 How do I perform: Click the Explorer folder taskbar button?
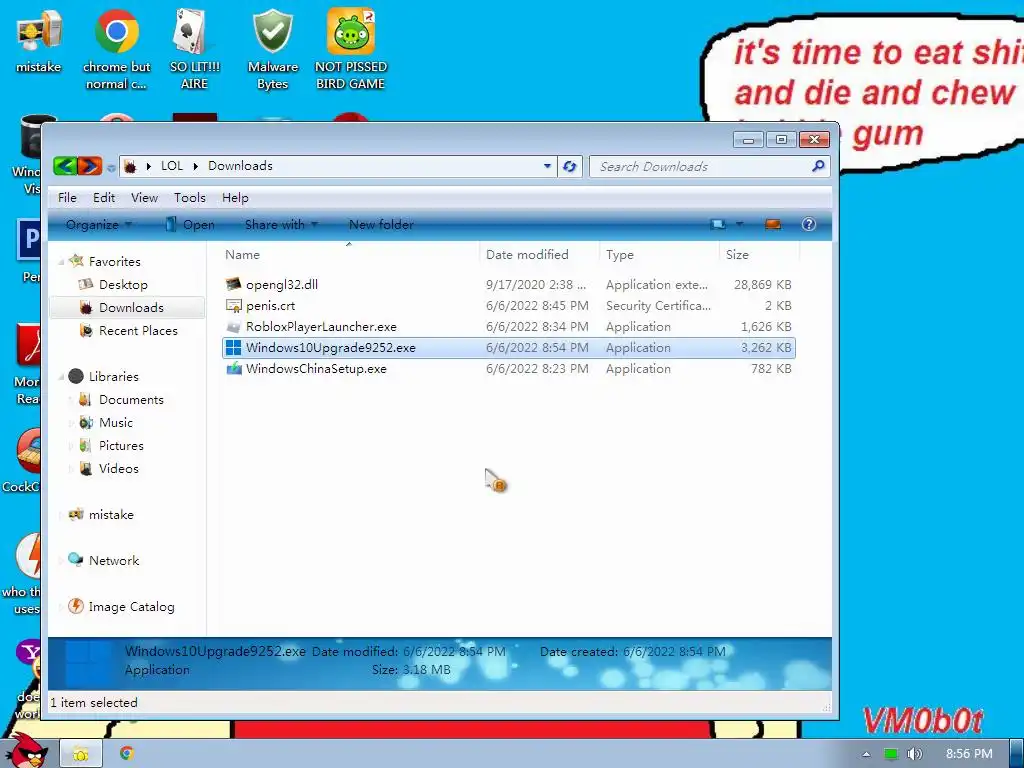coord(81,754)
